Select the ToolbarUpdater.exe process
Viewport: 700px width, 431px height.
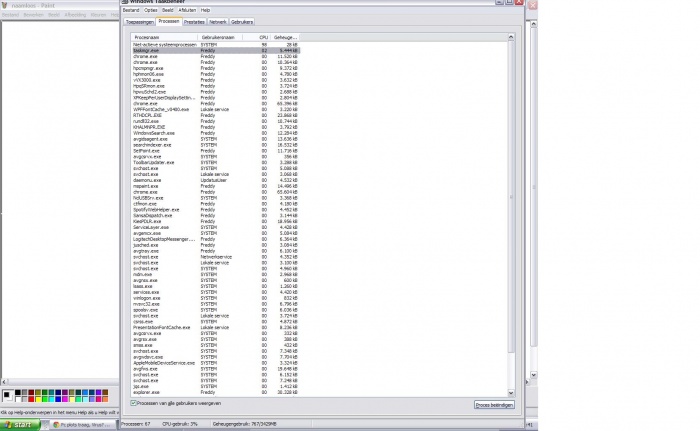coord(216,163)
